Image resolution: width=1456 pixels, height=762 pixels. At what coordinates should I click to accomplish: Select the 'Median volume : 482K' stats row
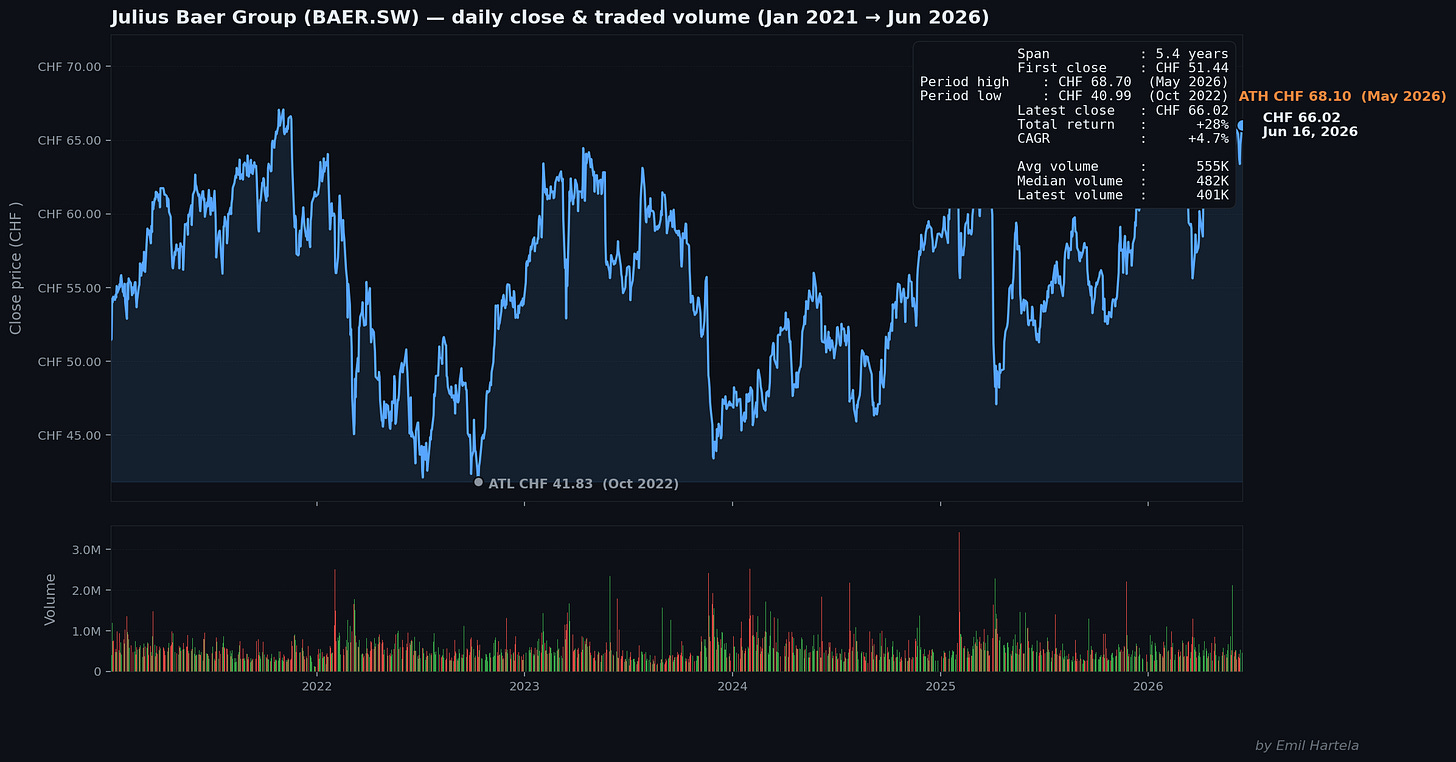click(x=1123, y=181)
